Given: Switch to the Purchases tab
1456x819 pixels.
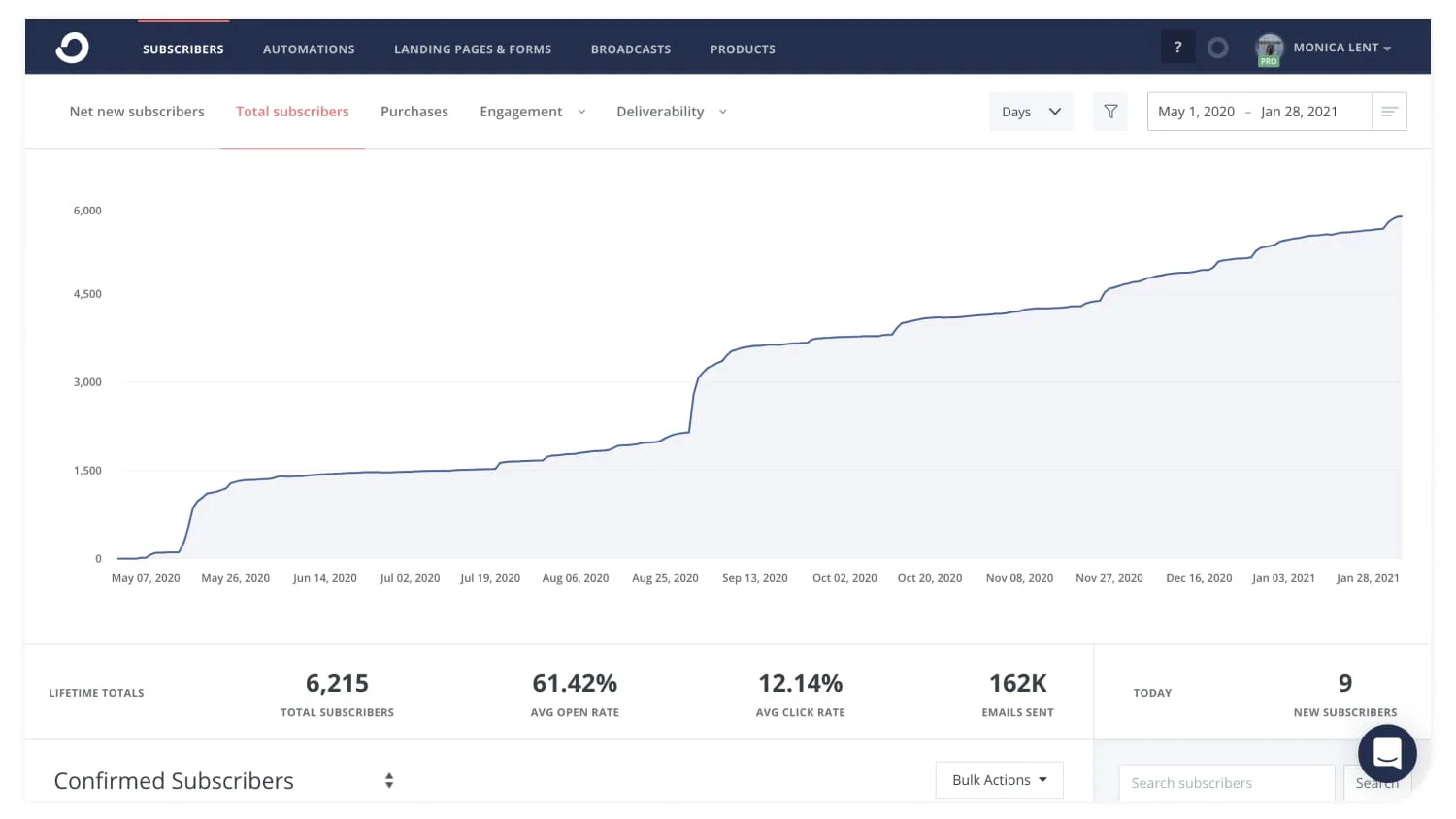Looking at the screenshot, I should click(x=414, y=111).
